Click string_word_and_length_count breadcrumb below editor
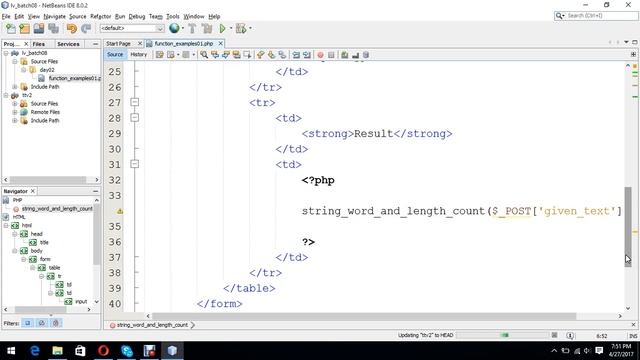The height and width of the screenshot is (360, 640). pyautogui.click(x=152, y=325)
